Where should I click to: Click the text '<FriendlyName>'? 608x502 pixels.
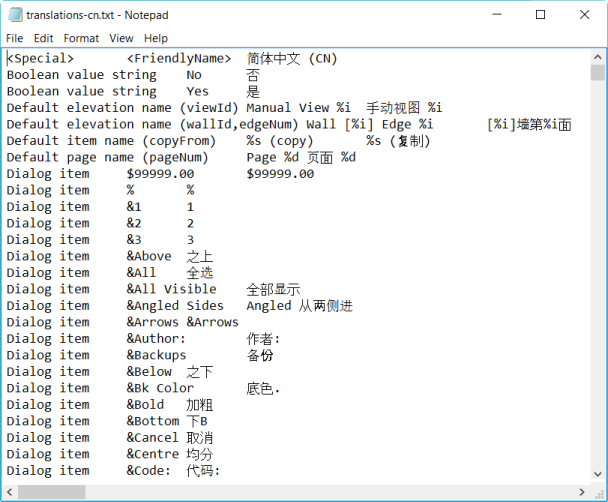(179, 59)
